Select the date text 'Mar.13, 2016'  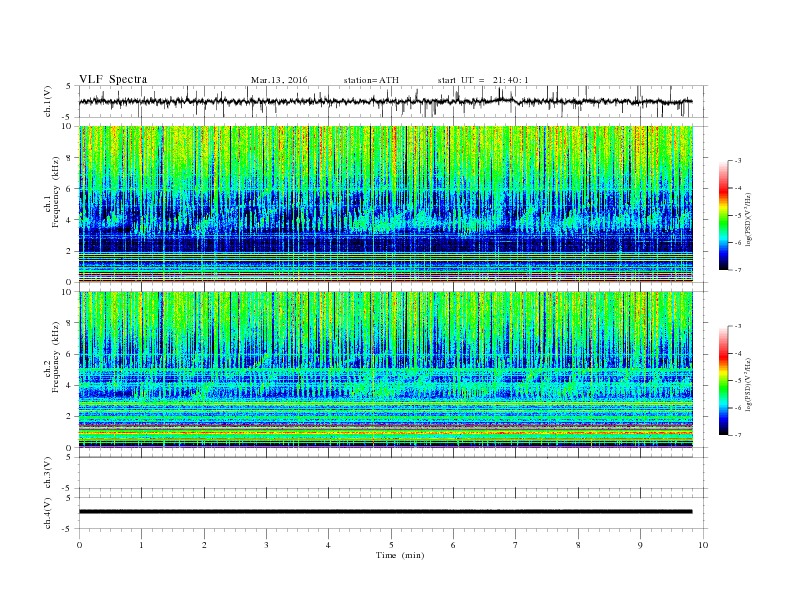tap(279, 80)
